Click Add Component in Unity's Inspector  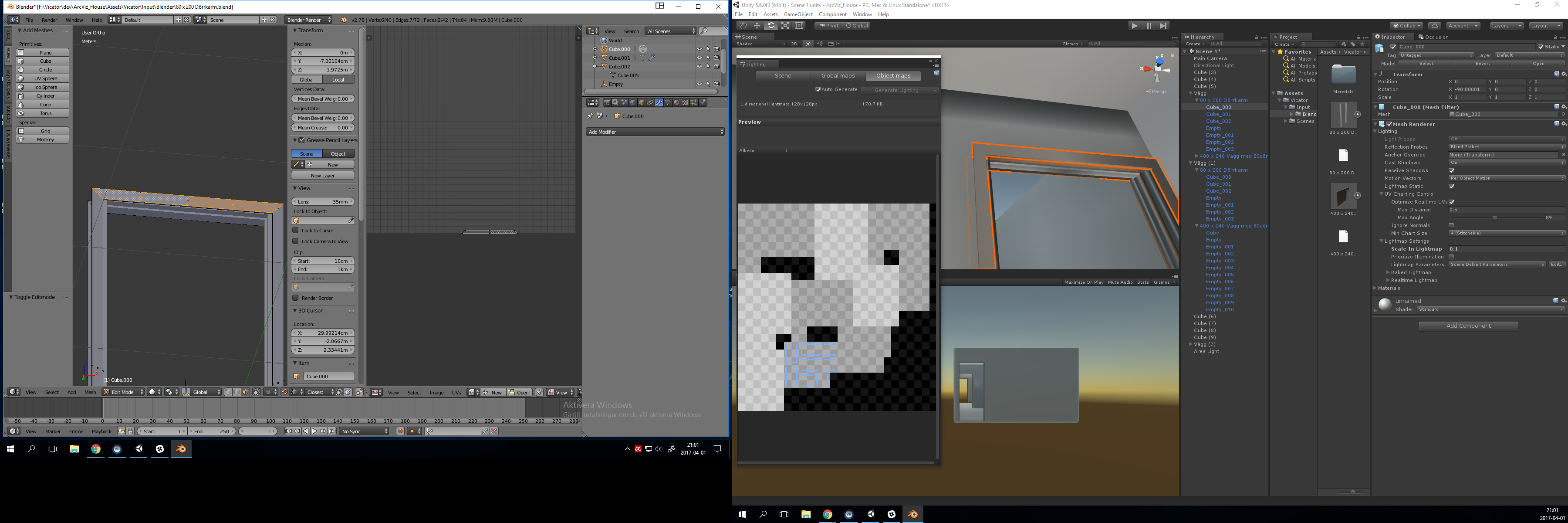tap(1468, 326)
